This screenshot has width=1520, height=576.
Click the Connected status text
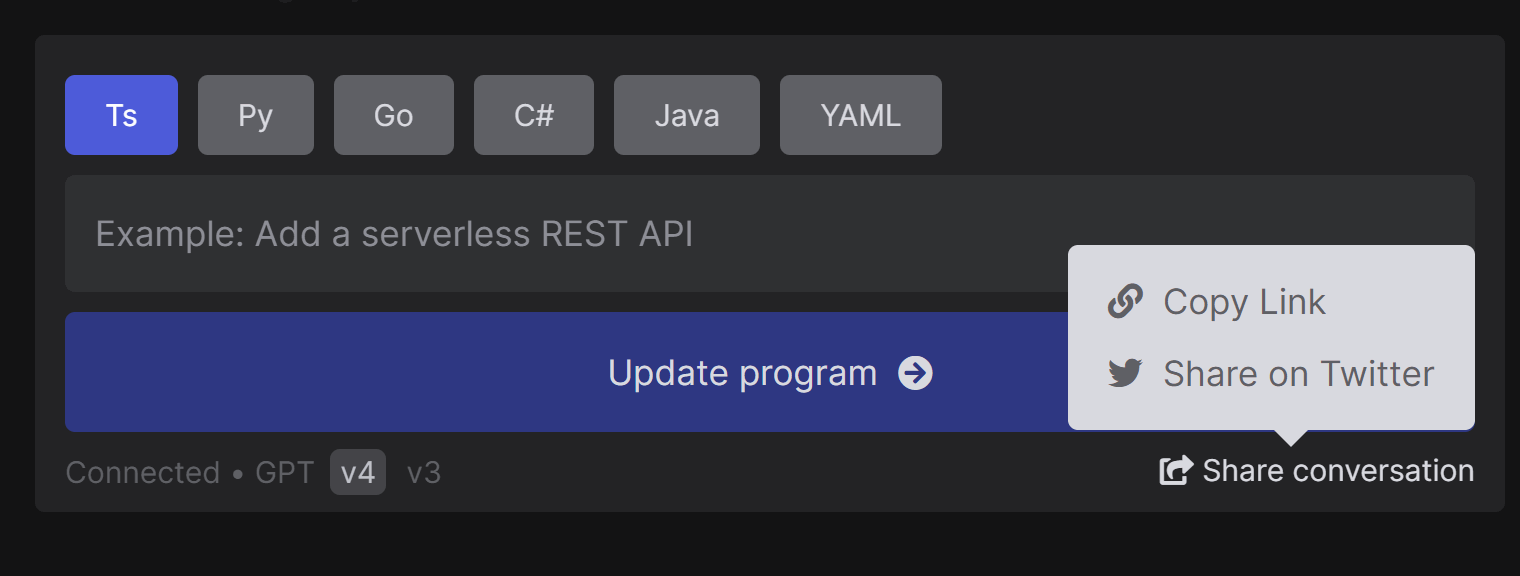[x=143, y=472]
